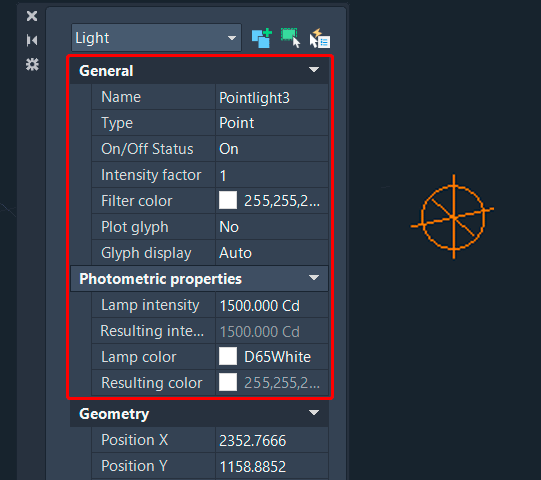Click the Select Objects icon
Image resolution: width=541 pixels, height=480 pixels.
pos(290,38)
